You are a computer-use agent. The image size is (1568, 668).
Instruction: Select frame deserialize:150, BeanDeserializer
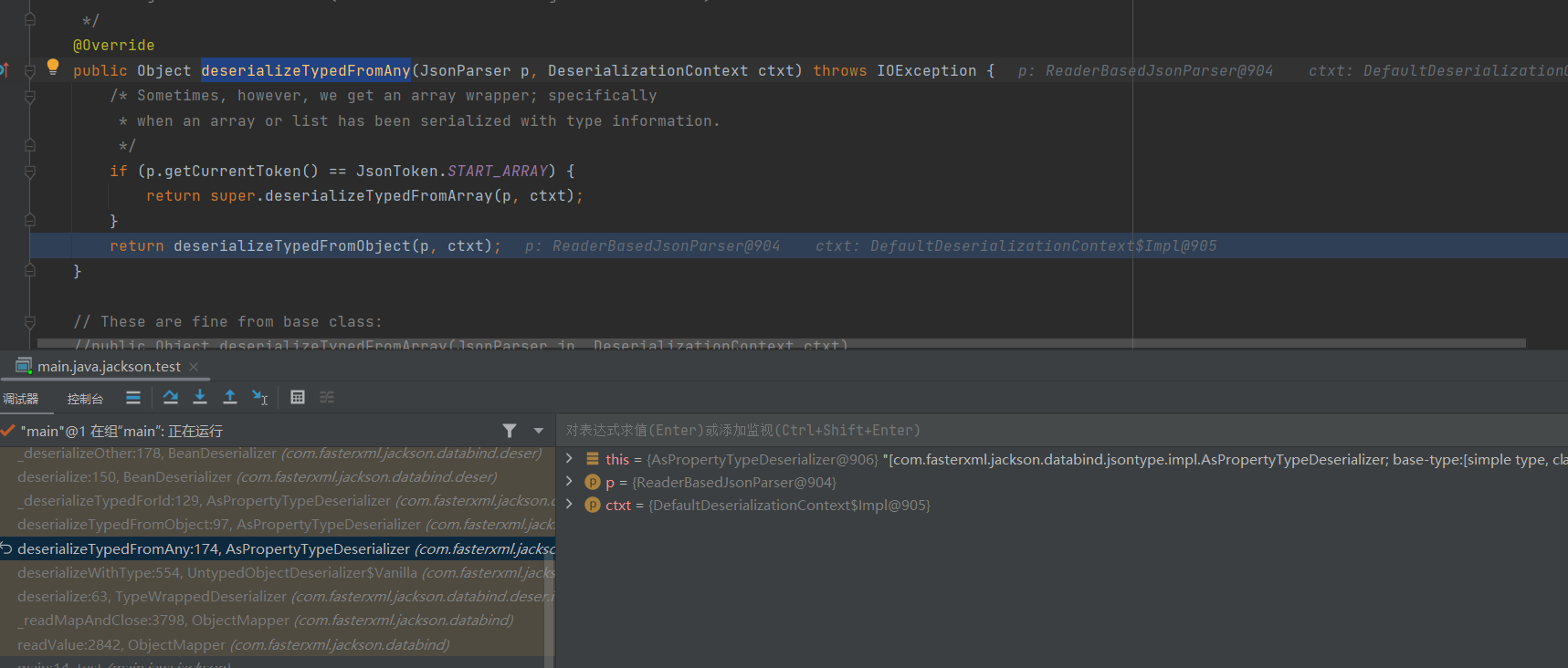[x=278, y=476]
